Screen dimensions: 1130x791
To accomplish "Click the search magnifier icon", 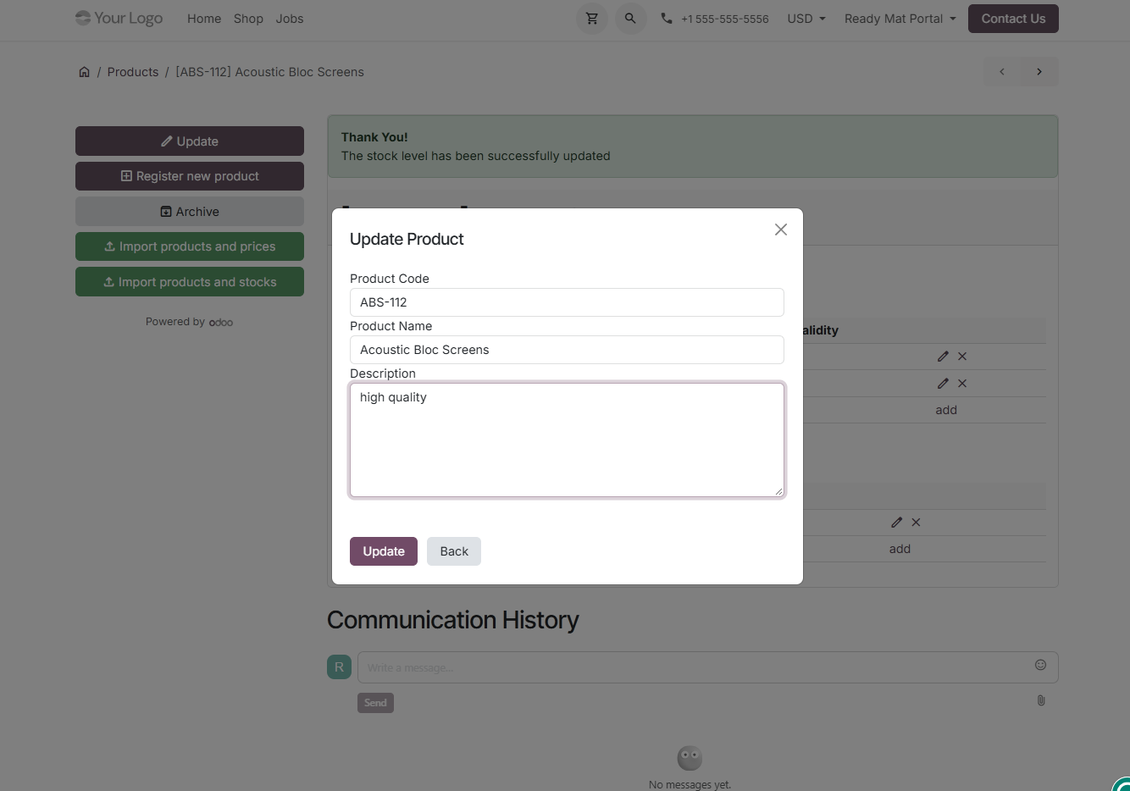I will [630, 19].
